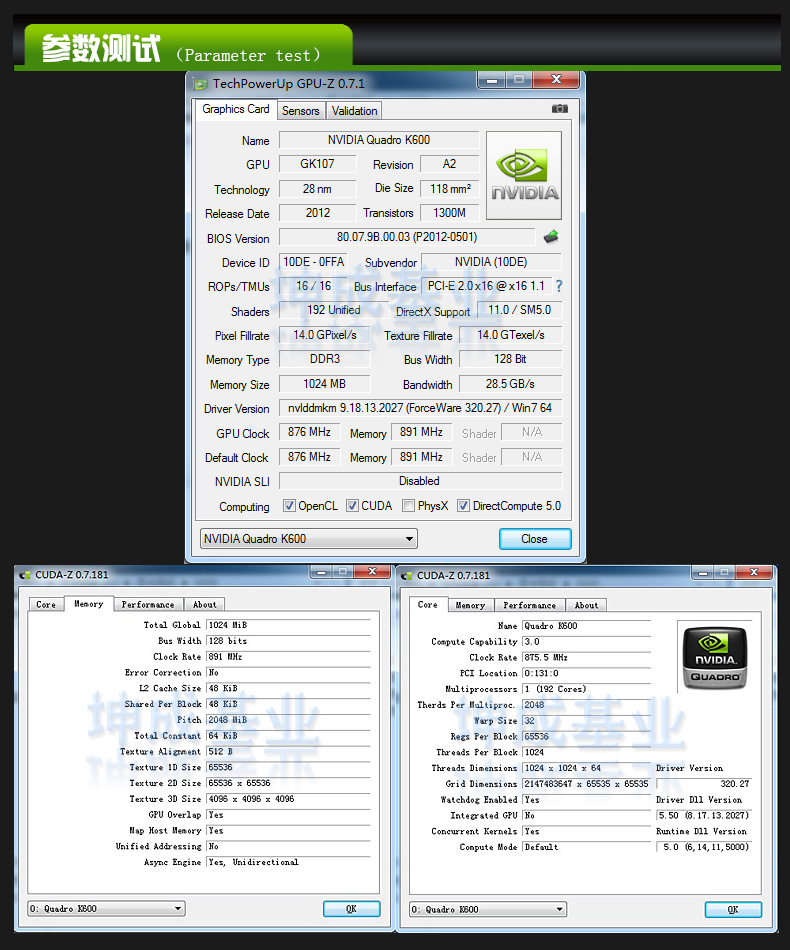Screen dimensions: 790x950
Task: Click the bus interface question mark icon
Action: [559, 286]
